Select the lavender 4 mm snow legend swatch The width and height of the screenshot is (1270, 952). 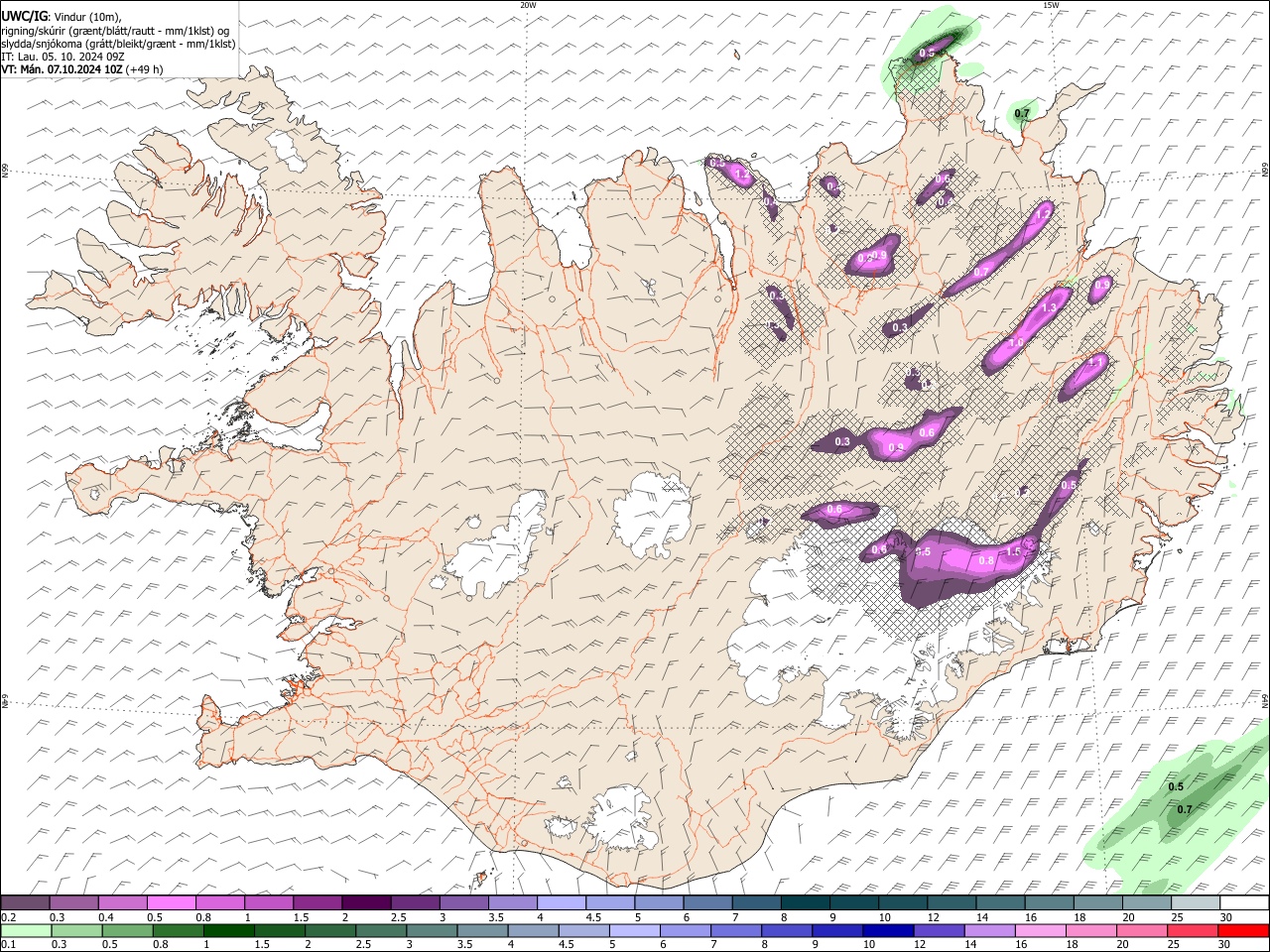(561, 903)
